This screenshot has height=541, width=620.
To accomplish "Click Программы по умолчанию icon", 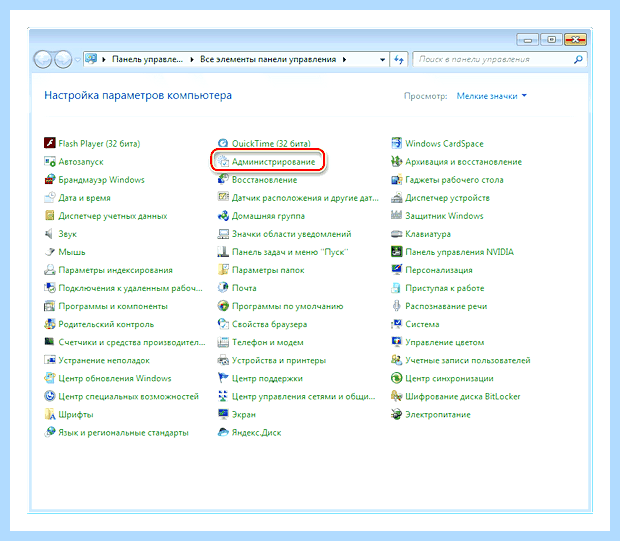I will (223, 306).
